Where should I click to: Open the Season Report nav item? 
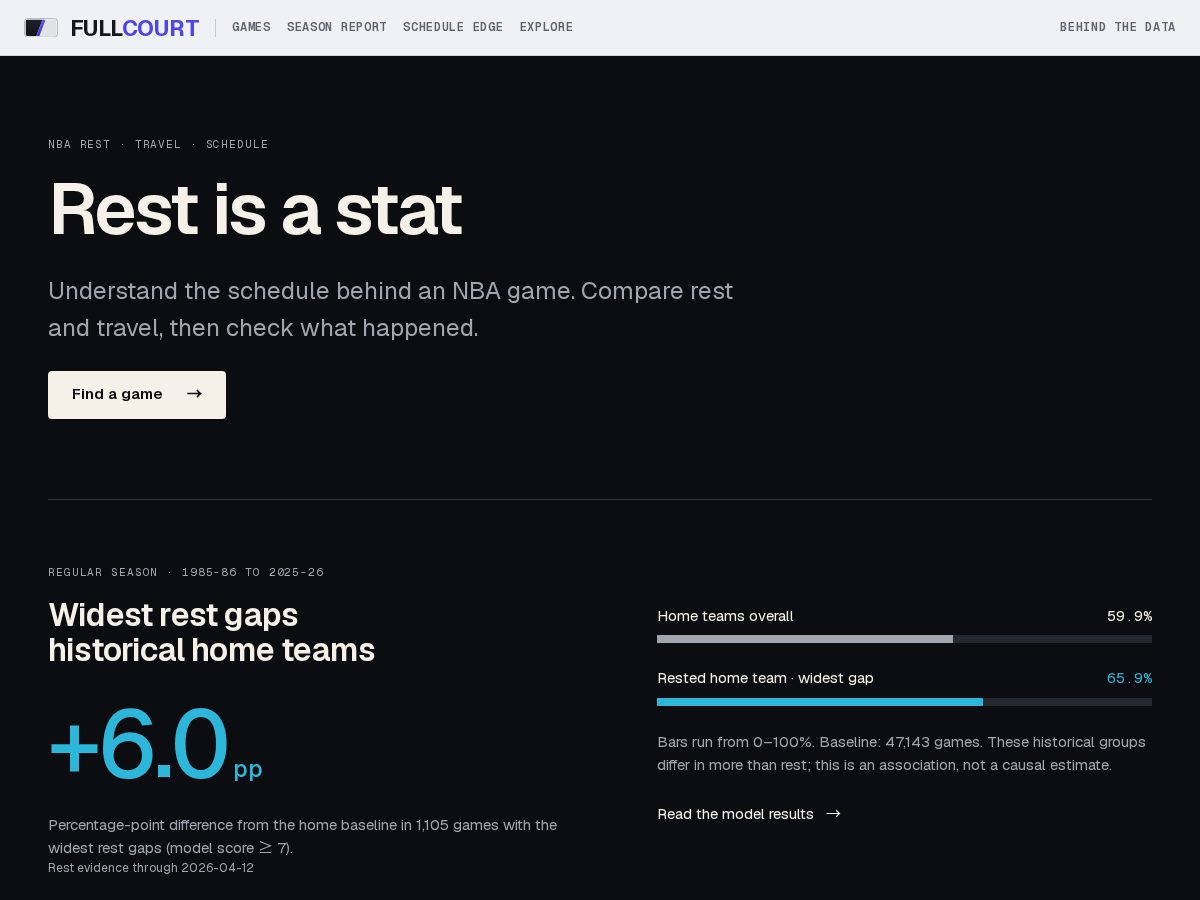point(337,27)
